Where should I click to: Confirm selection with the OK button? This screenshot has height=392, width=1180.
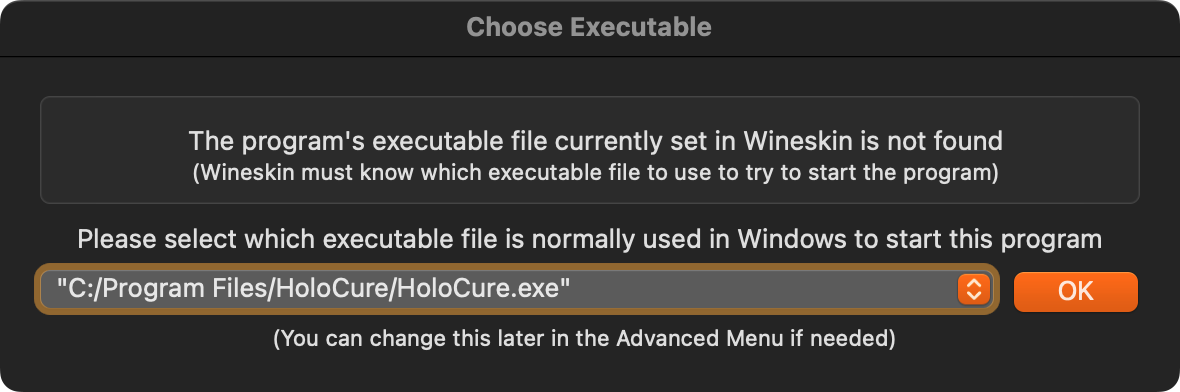click(1075, 291)
